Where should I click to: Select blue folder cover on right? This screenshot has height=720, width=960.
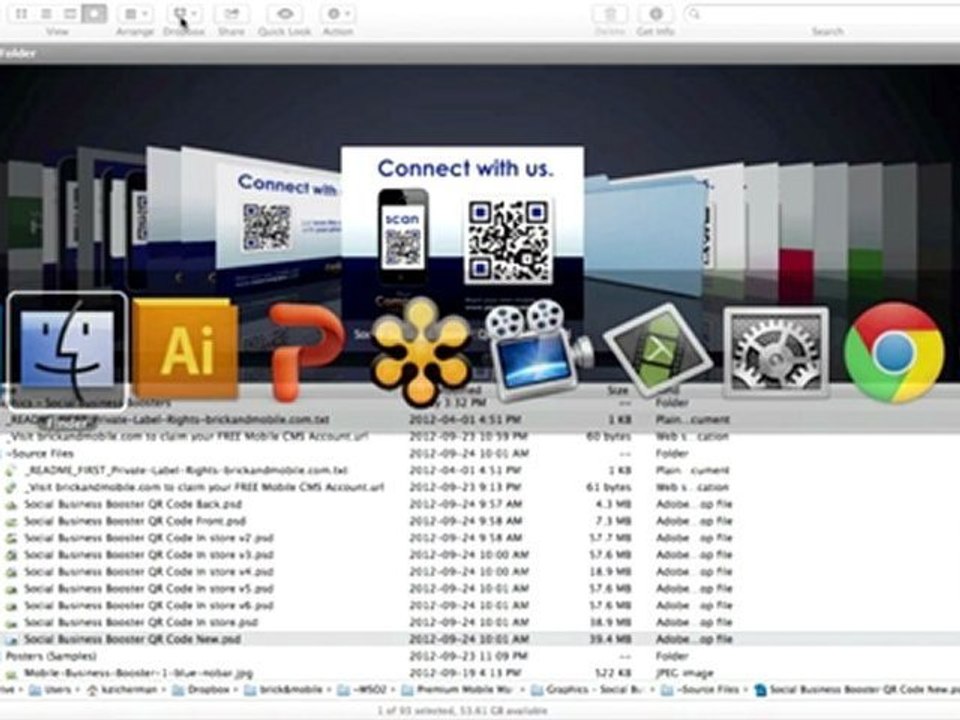[x=643, y=236]
